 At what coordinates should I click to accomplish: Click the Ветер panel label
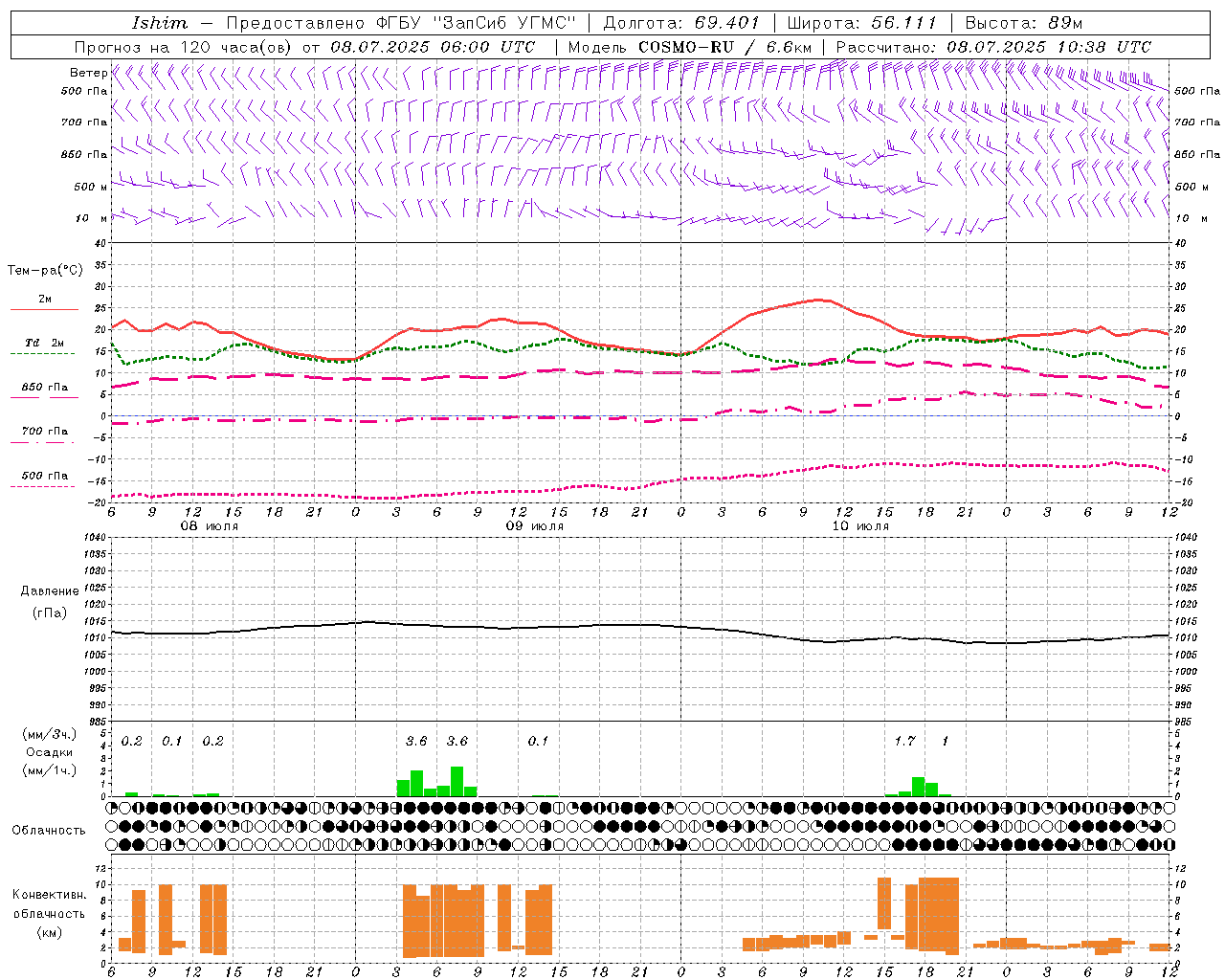tap(88, 73)
